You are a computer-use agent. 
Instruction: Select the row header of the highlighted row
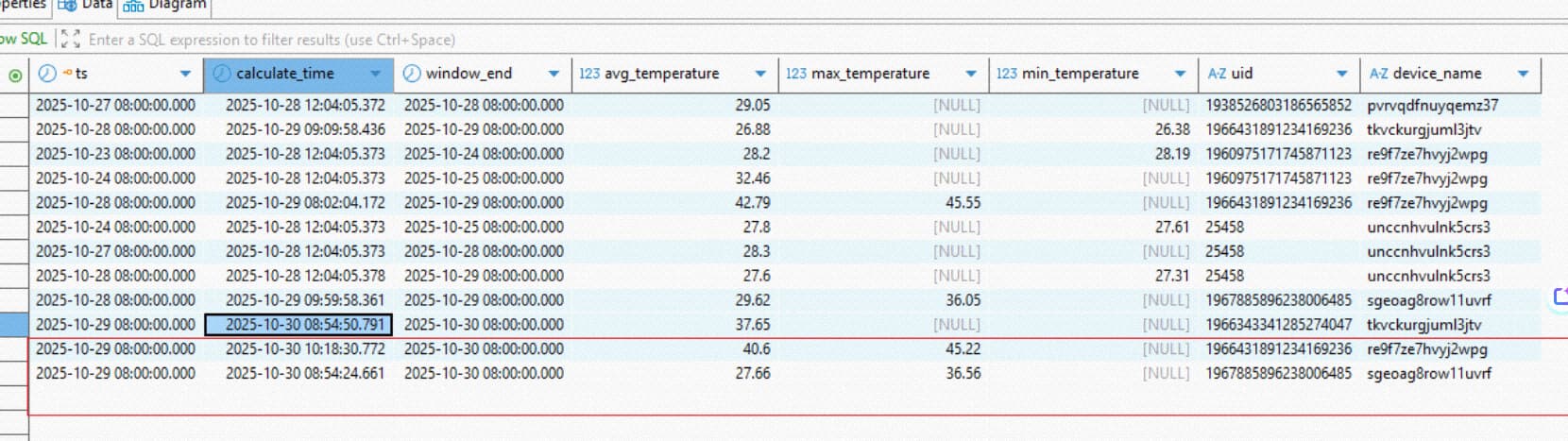[x=13, y=325]
